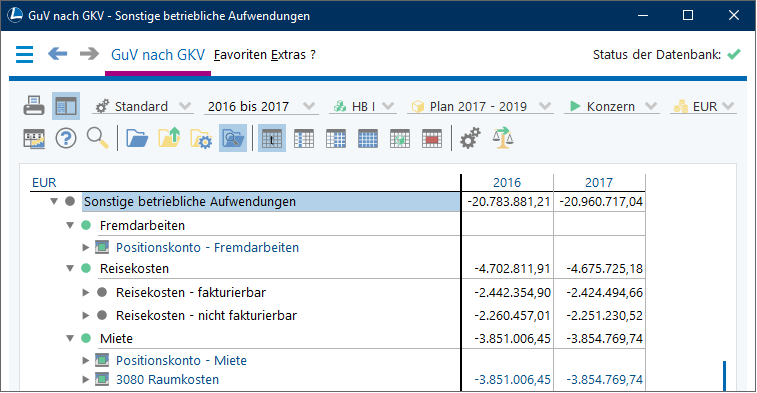Go back with the left arrow

click(57, 54)
